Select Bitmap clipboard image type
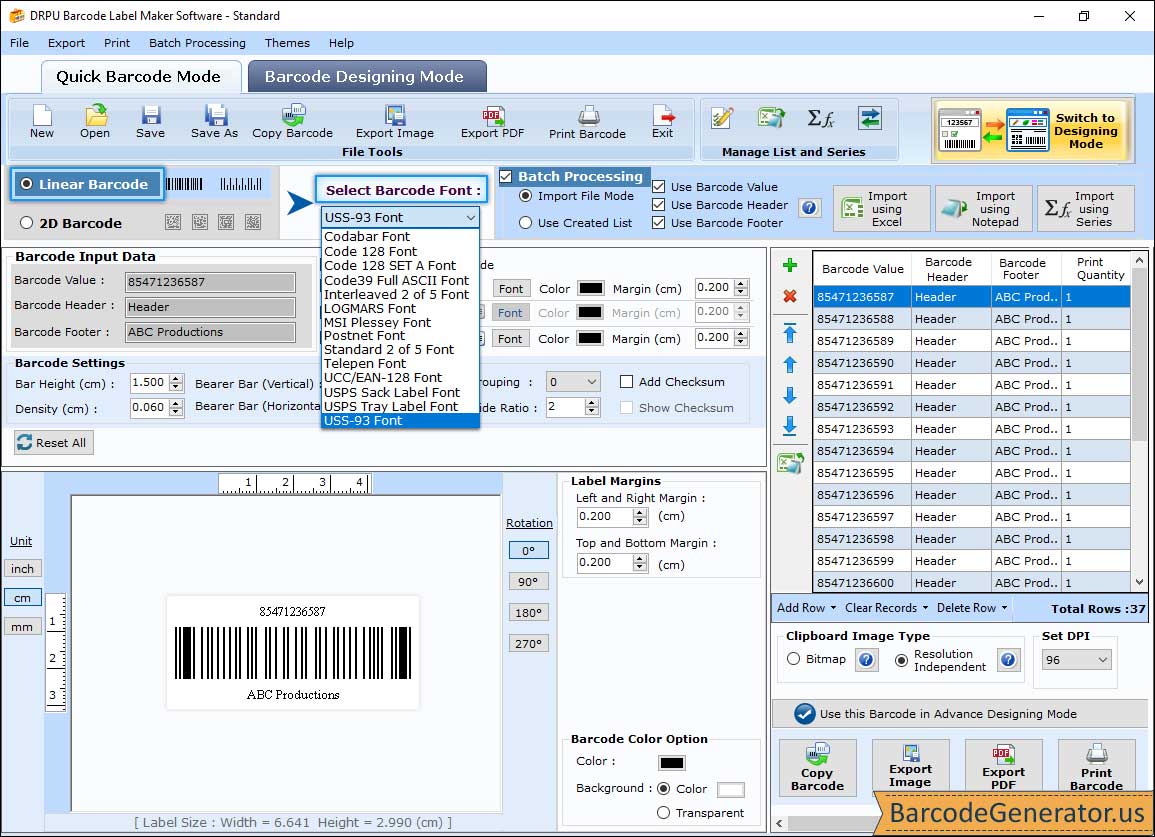The height and width of the screenshot is (837, 1155). 793,659
